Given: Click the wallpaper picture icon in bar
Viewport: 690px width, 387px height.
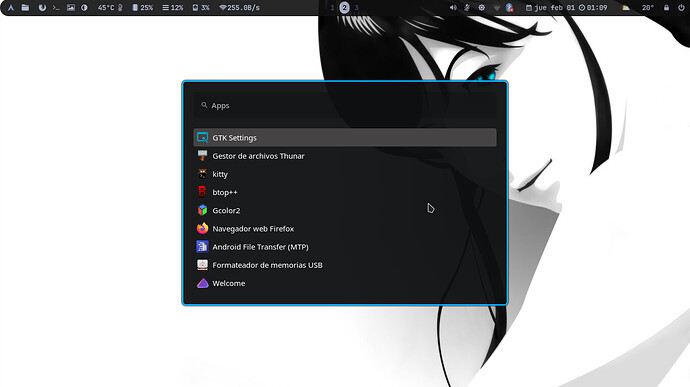Looking at the screenshot, I should pos(71,7).
